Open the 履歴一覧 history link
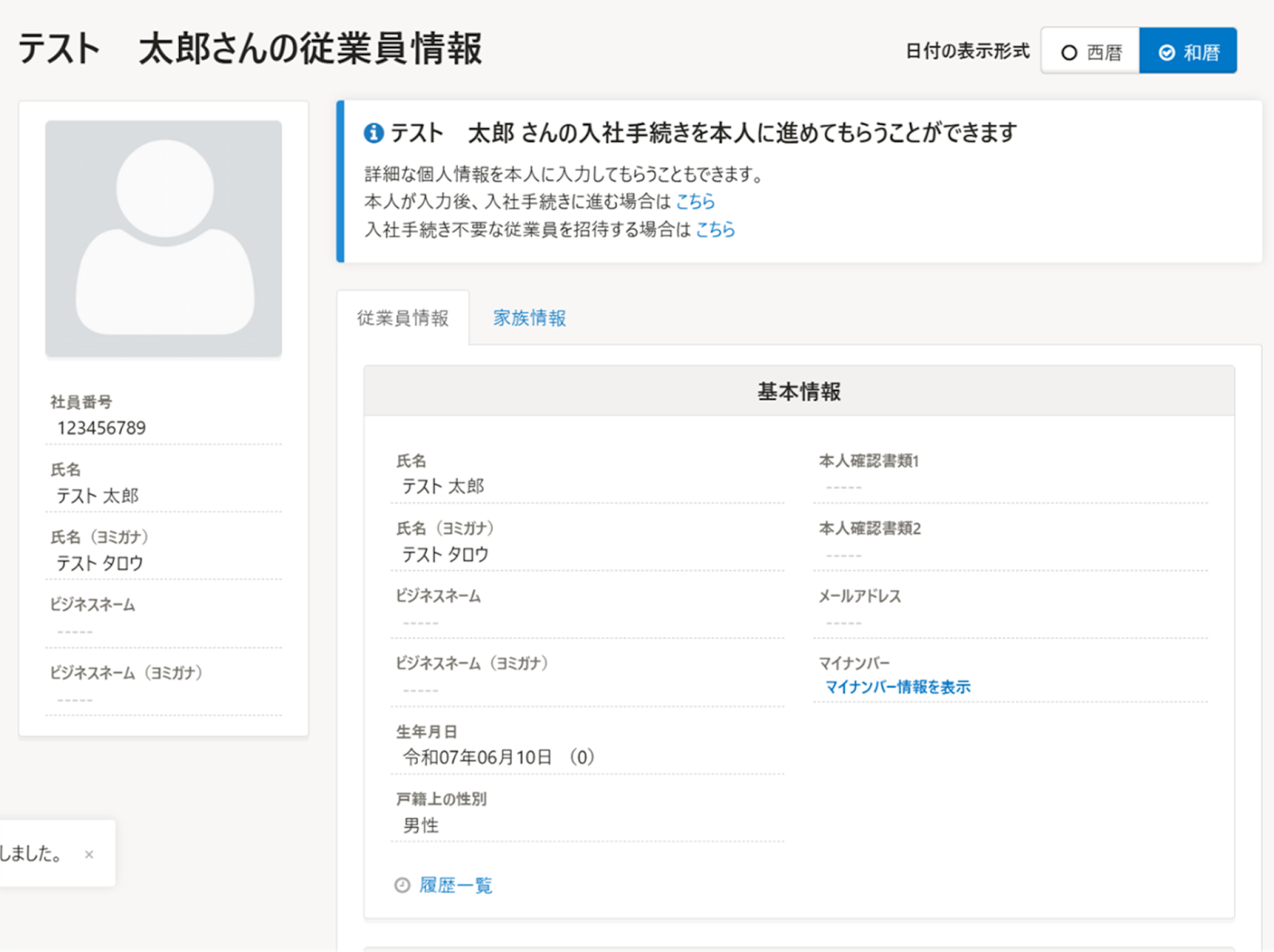 point(455,885)
